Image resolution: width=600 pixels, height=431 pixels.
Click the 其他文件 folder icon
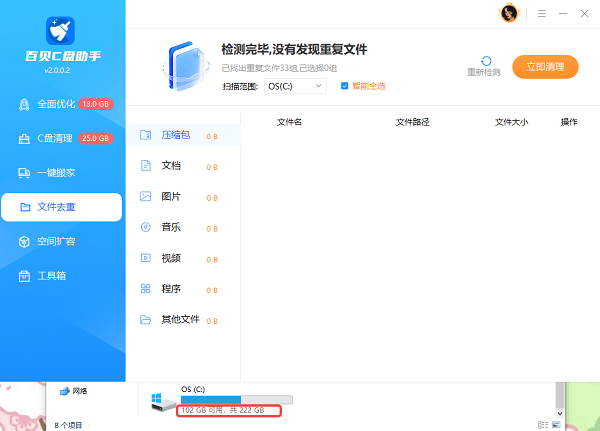pyautogui.click(x=145, y=320)
